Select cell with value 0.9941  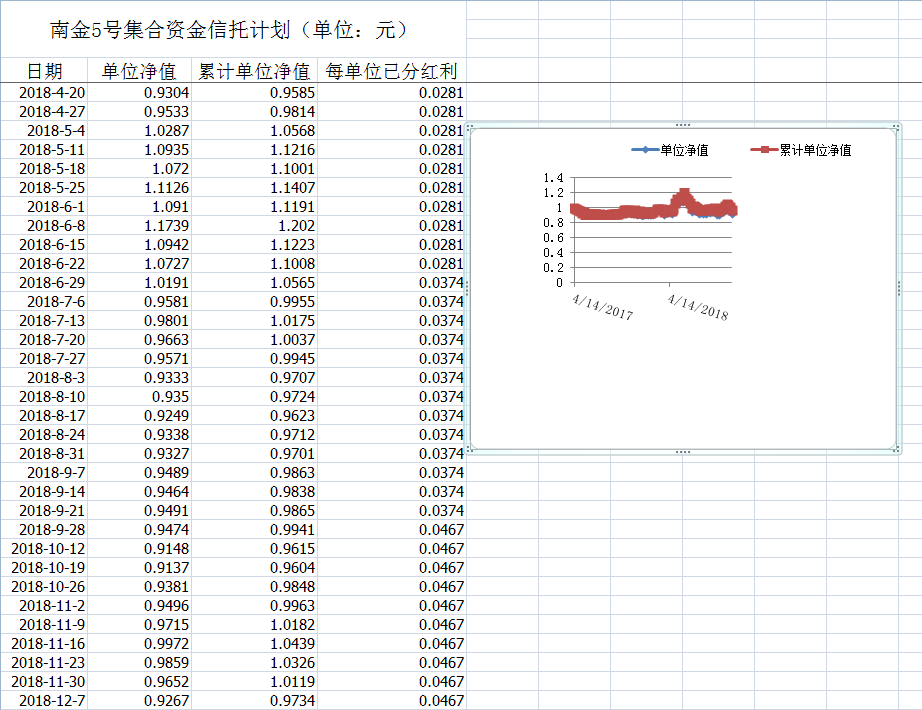(254, 529)
